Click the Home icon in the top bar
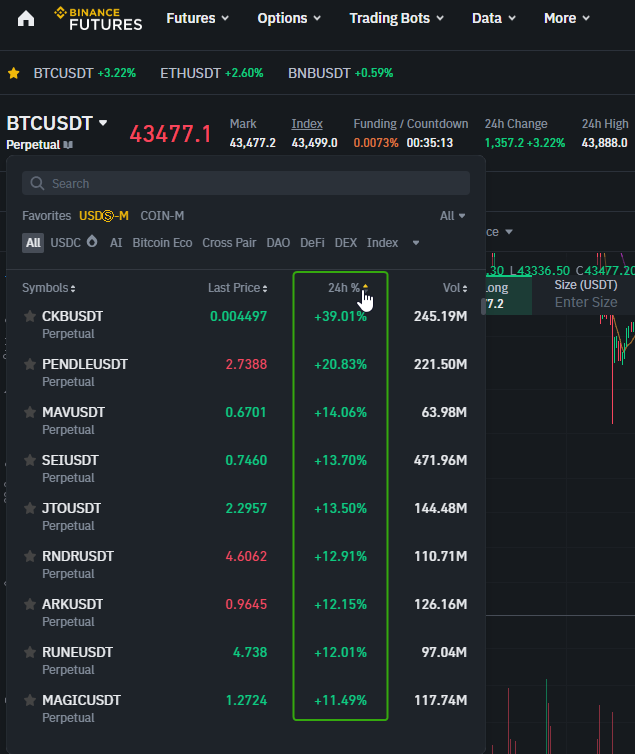 point(26,19)
